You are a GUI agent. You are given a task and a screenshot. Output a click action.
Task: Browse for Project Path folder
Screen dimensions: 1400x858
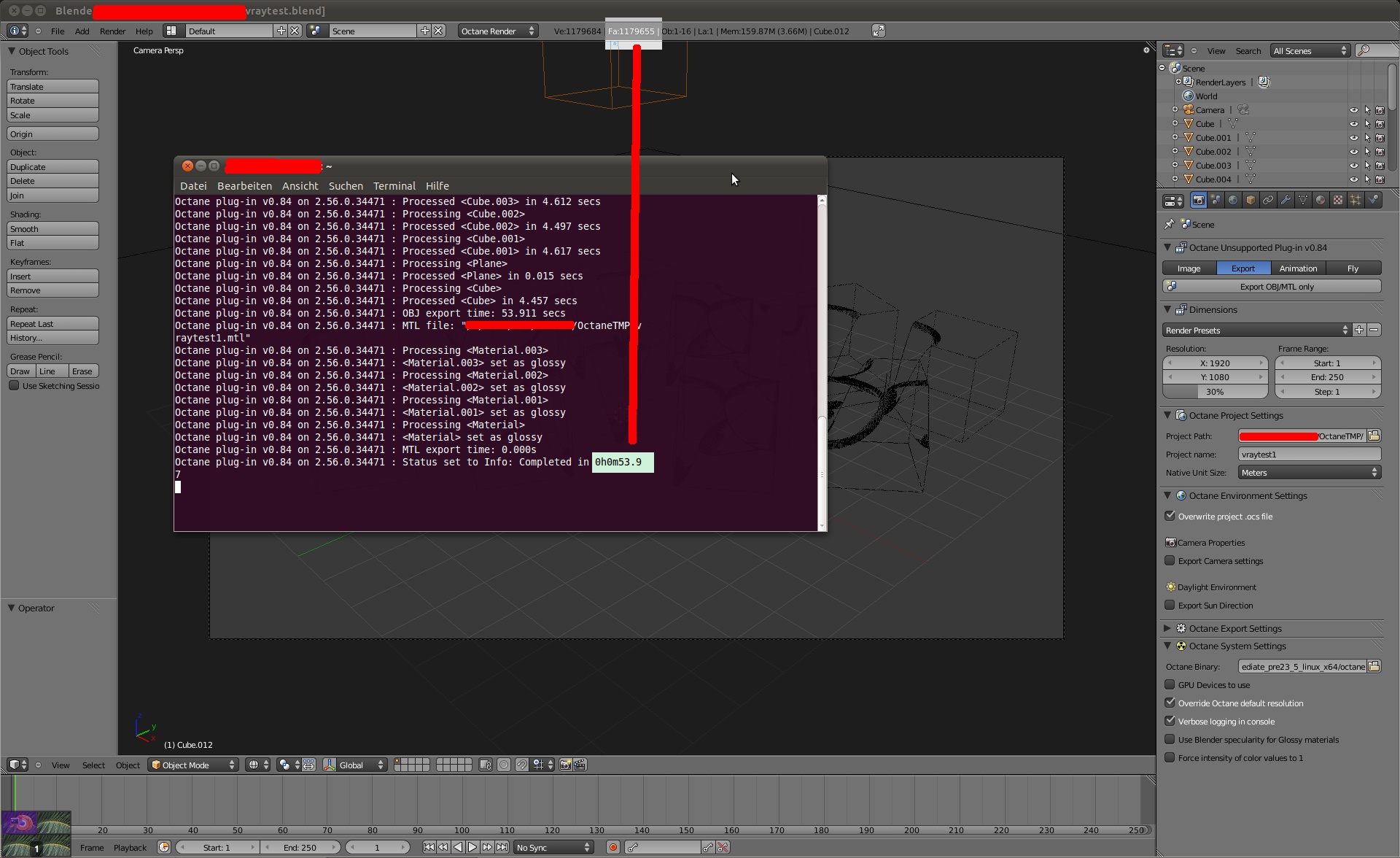(1374, 436)
